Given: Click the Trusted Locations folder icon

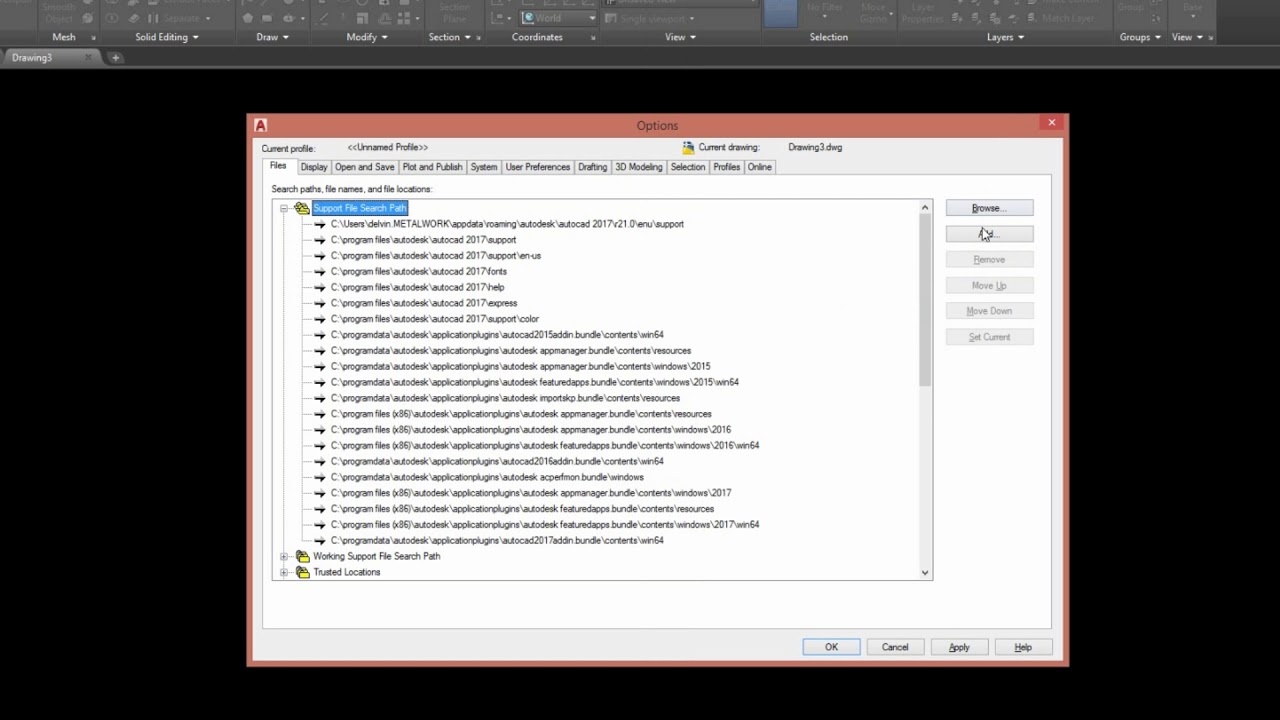Looking at the screenshot, I should [302, 573].
